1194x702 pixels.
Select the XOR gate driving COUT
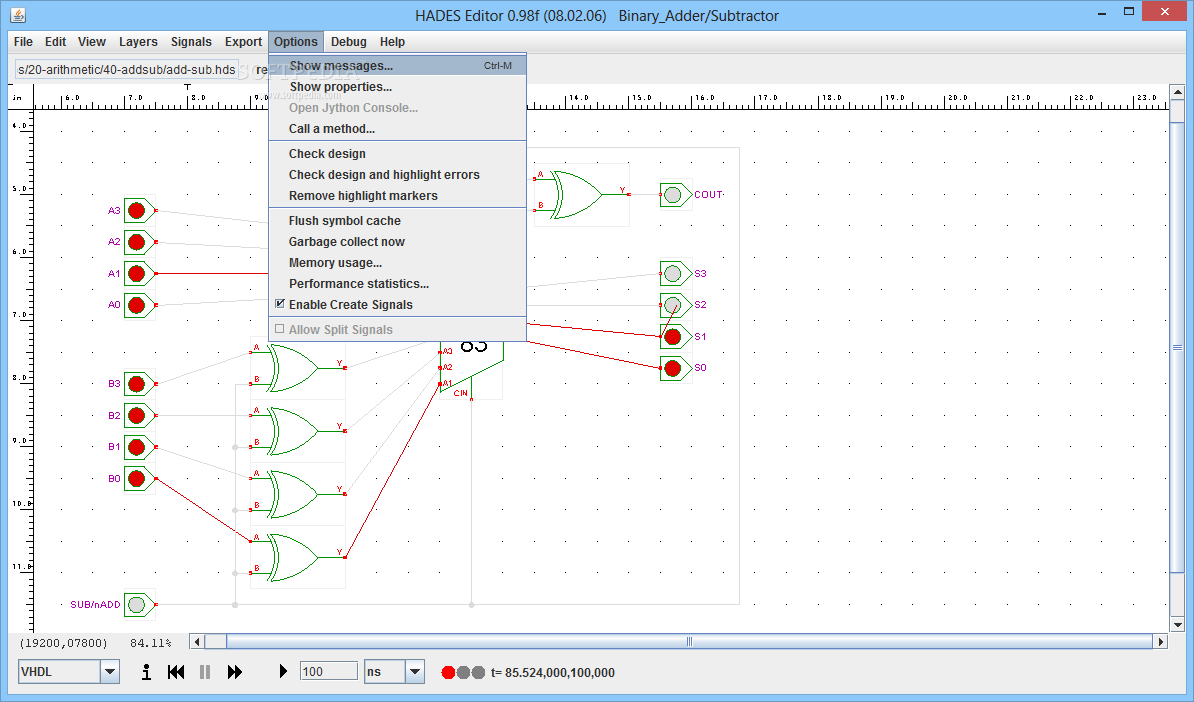click(x=582, y=195)
